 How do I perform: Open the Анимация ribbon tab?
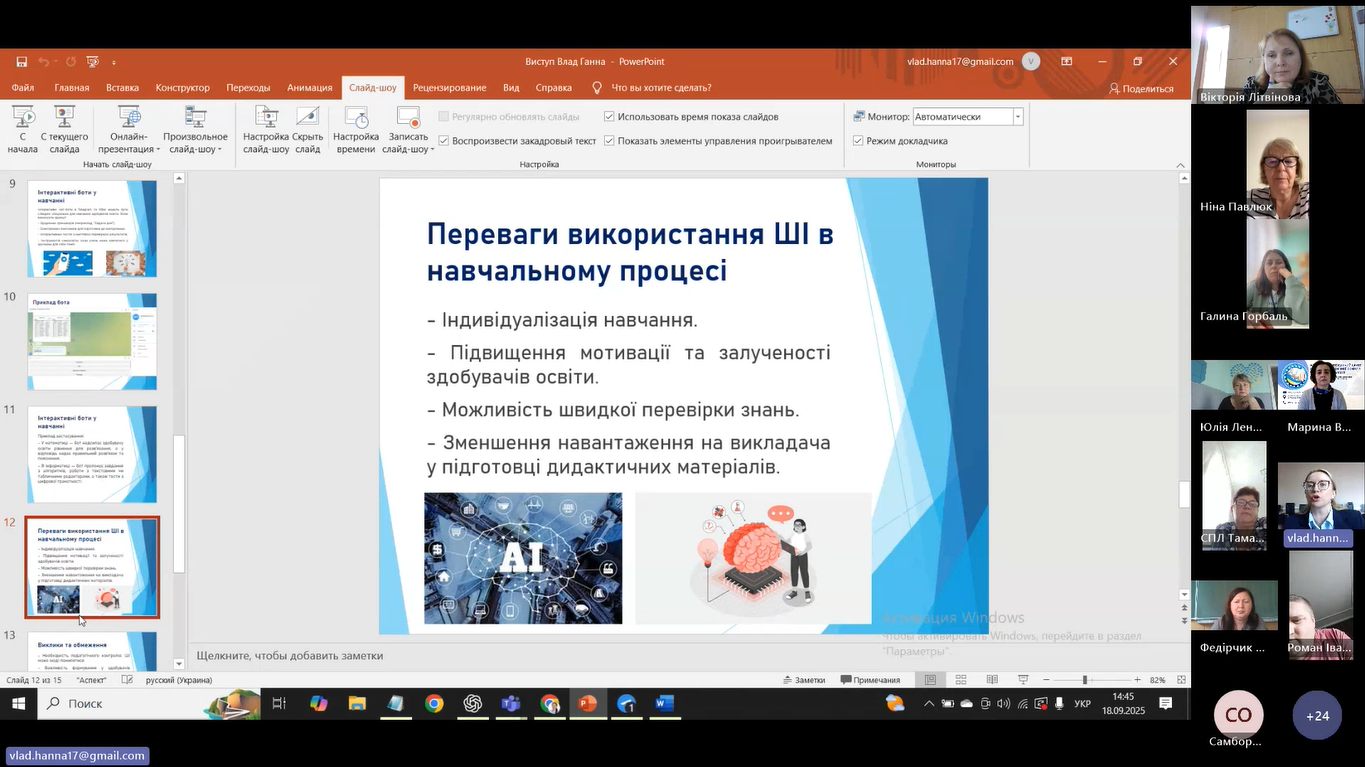(x=309, y=88)
